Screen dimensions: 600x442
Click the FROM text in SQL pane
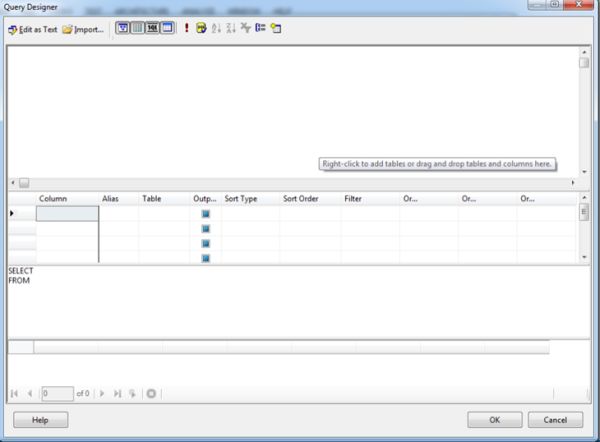click(x=19, y=281)
